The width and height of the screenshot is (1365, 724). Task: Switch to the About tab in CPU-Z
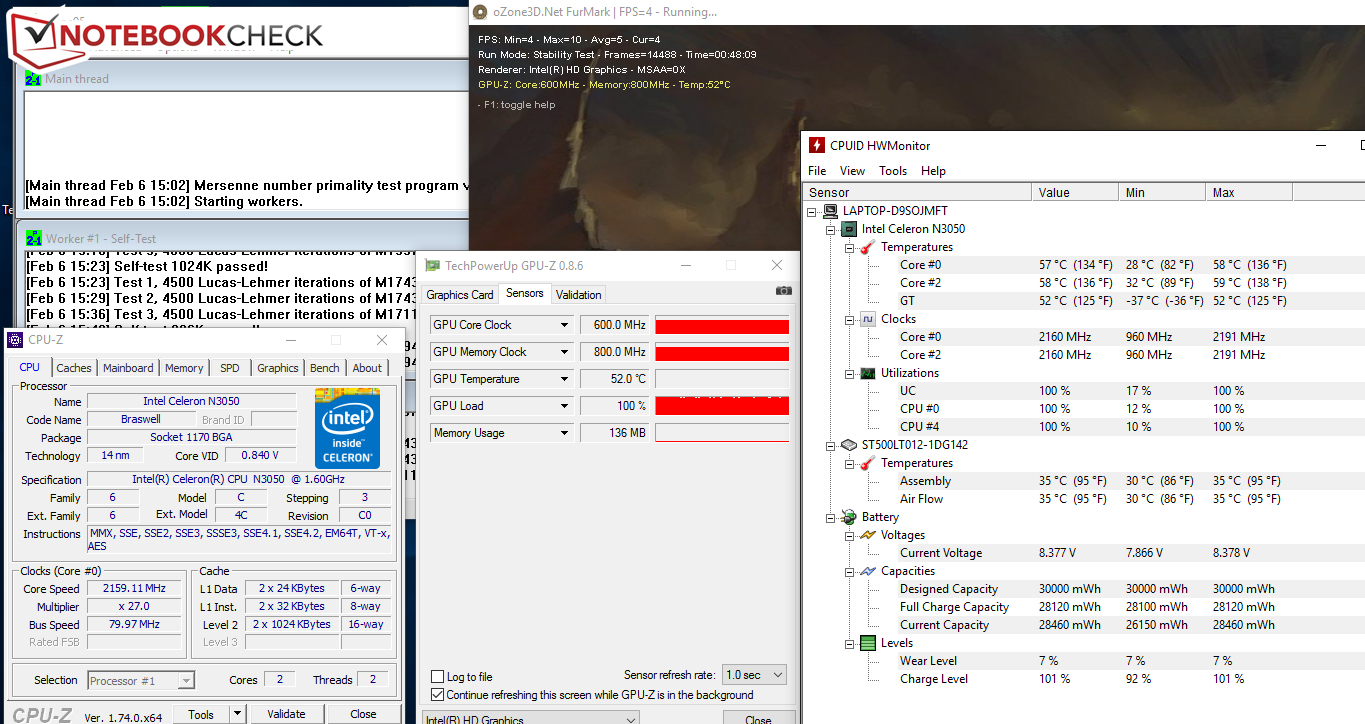(x=367, y=368)
